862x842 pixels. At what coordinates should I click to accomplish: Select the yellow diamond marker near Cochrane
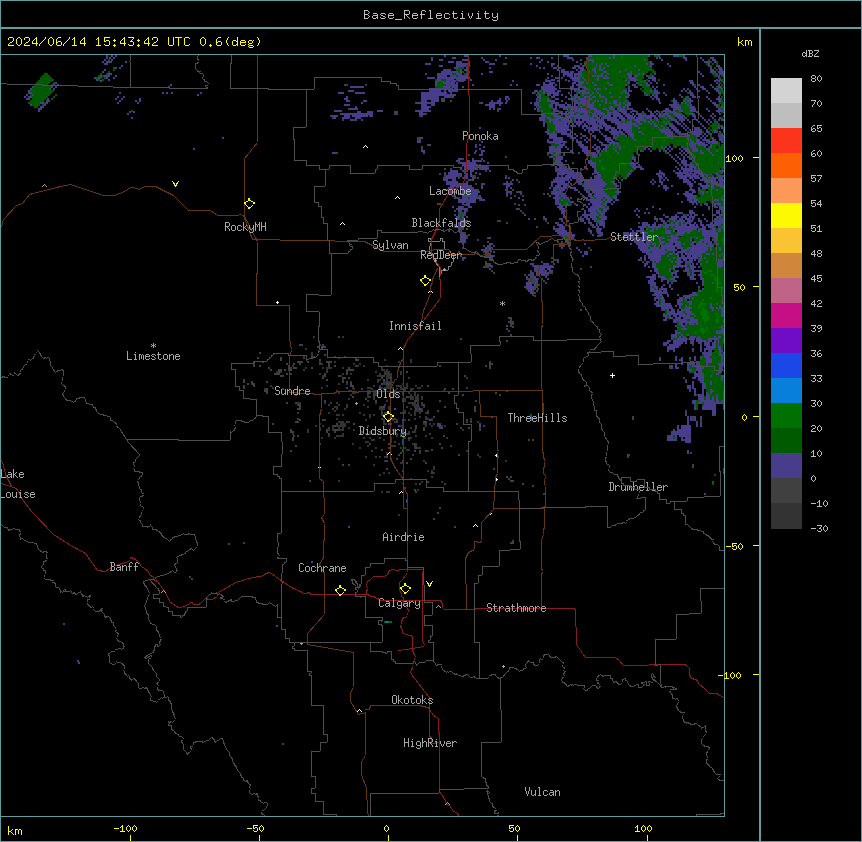point(340,590)
